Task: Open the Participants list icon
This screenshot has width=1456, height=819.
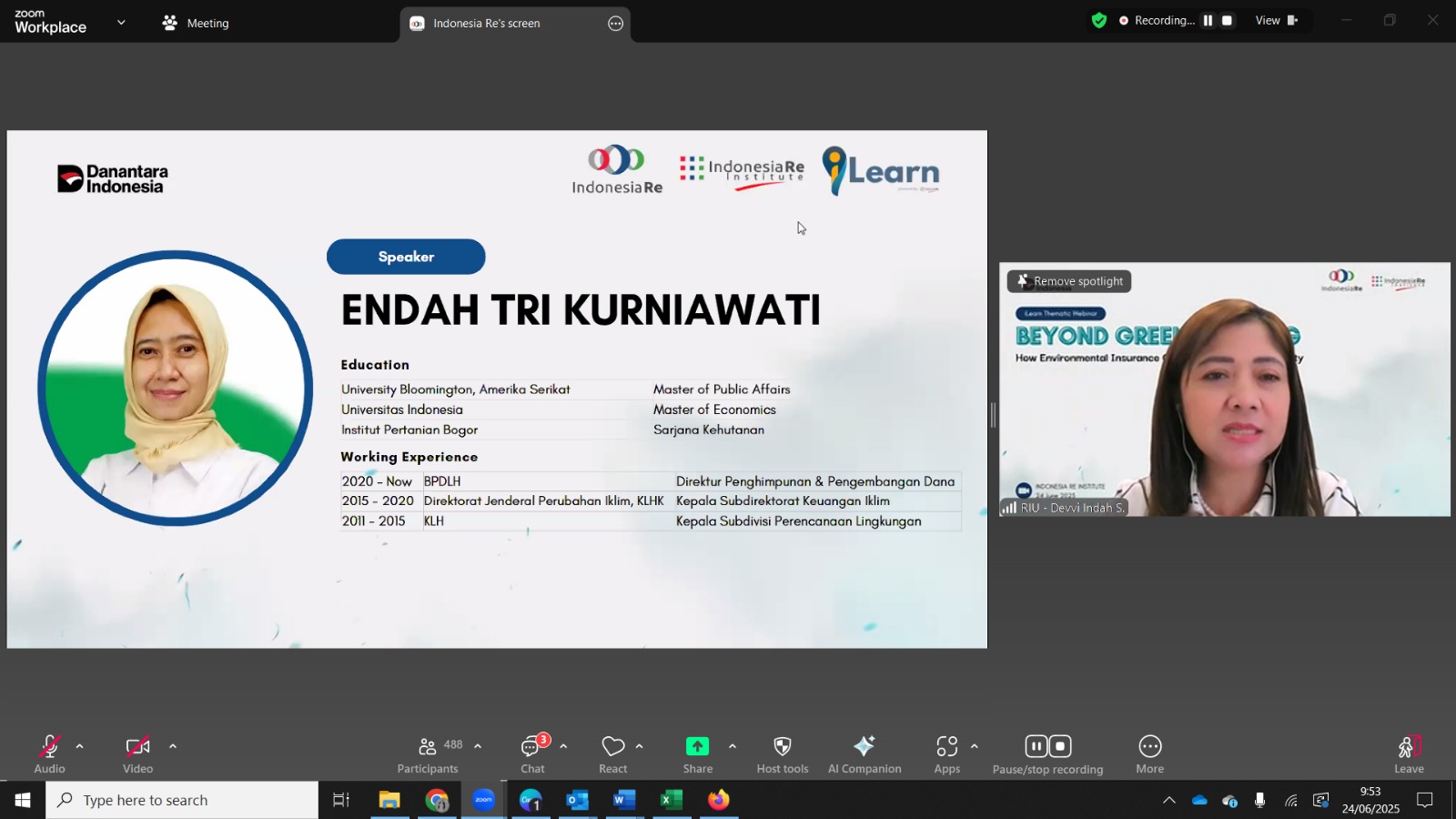Action: pos(427,747)
